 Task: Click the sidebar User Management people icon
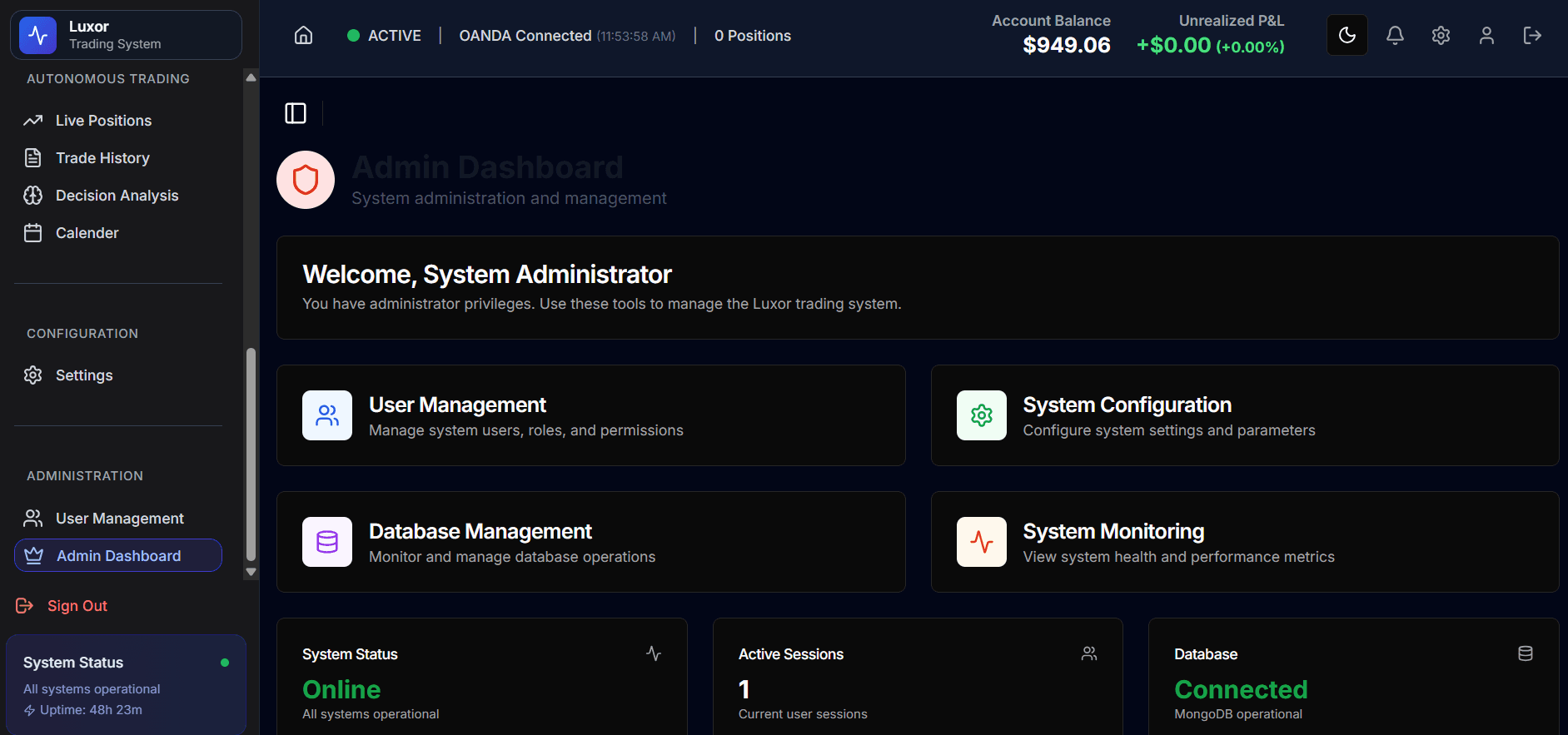click(33, 519)
